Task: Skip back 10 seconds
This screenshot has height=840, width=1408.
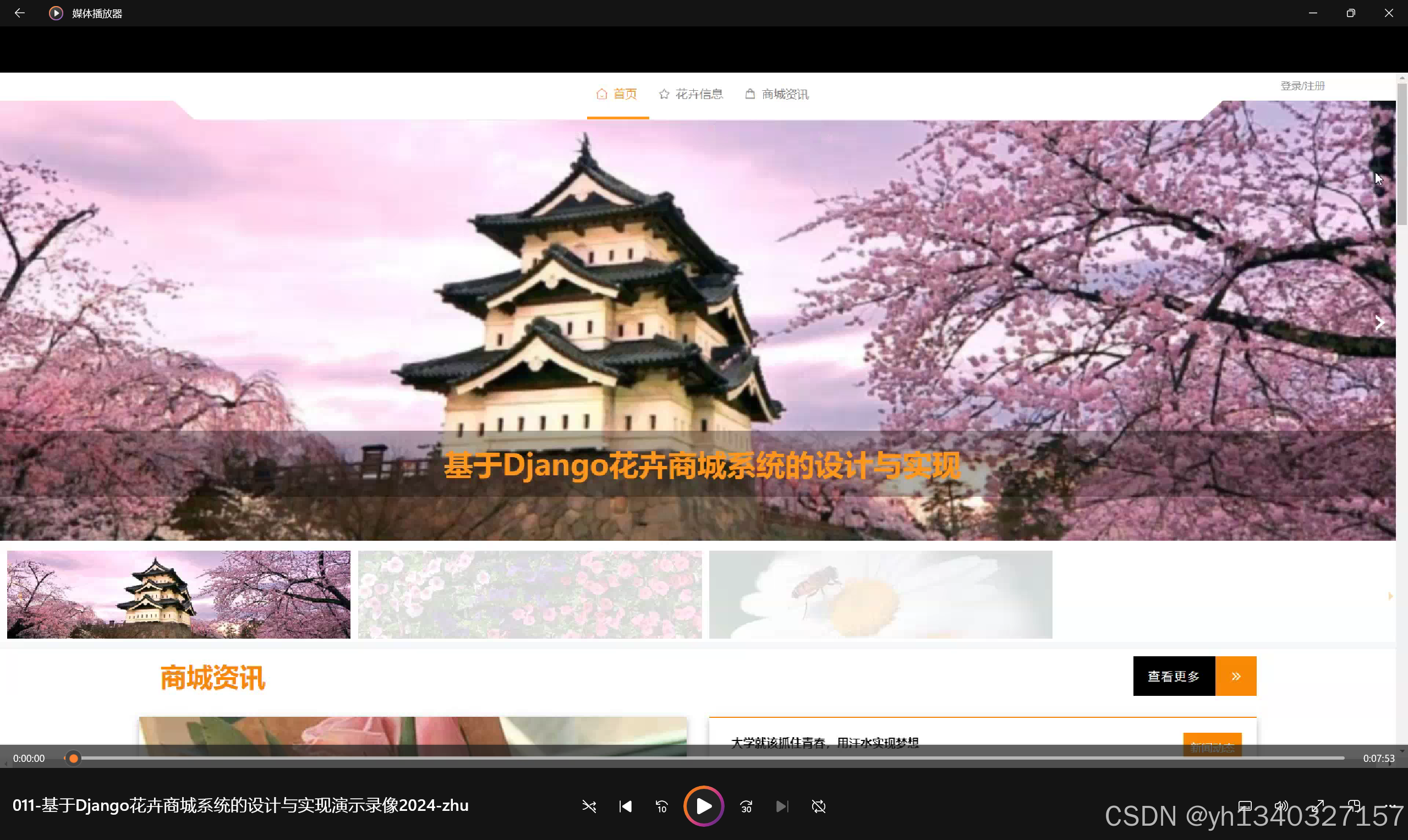Action: click(x=661, y=806)
